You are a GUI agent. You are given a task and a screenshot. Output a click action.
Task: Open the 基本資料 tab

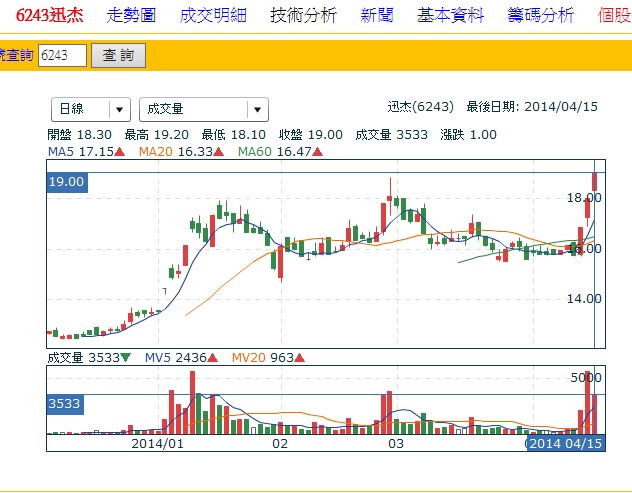pos(451,15)
